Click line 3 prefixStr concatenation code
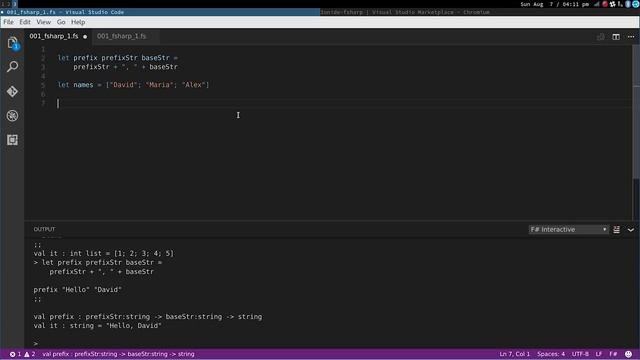The image size is (640, 360). (x=125, y=67)
